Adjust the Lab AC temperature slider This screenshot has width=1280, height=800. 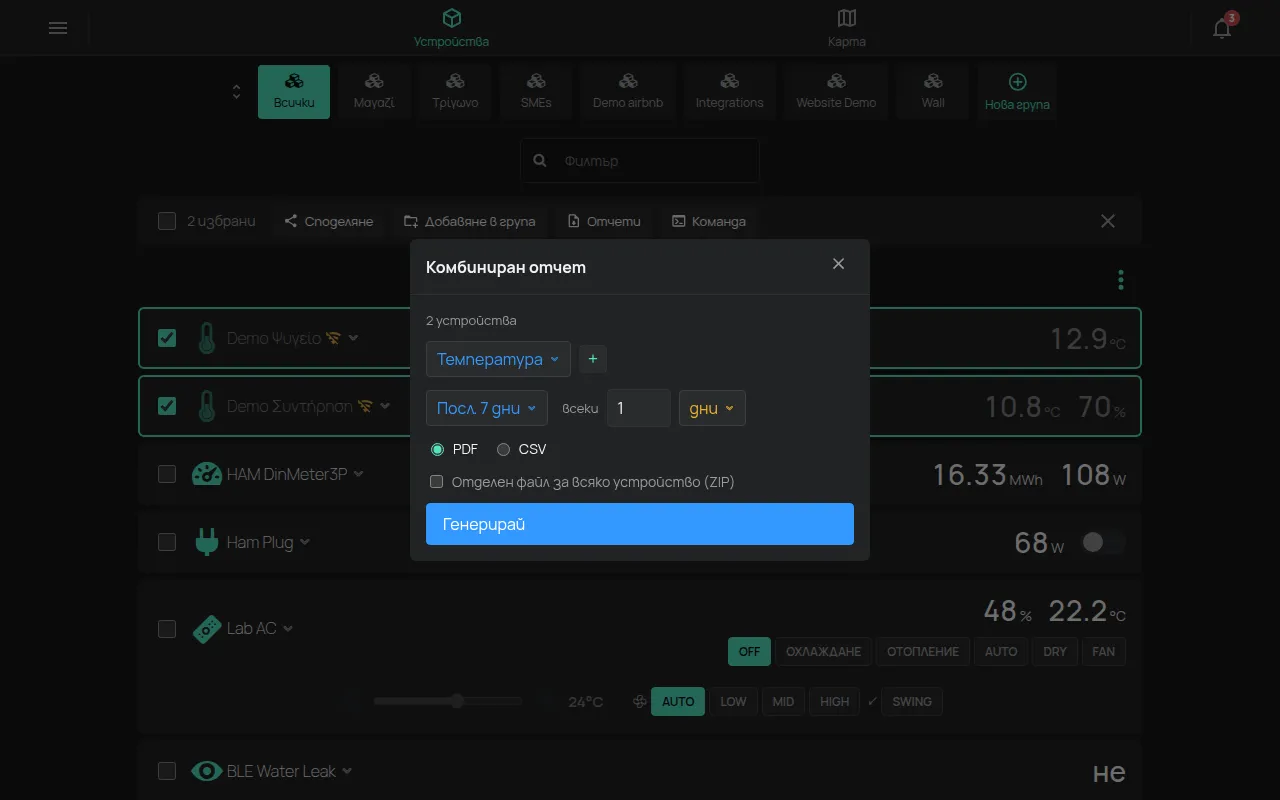(448, 701)
